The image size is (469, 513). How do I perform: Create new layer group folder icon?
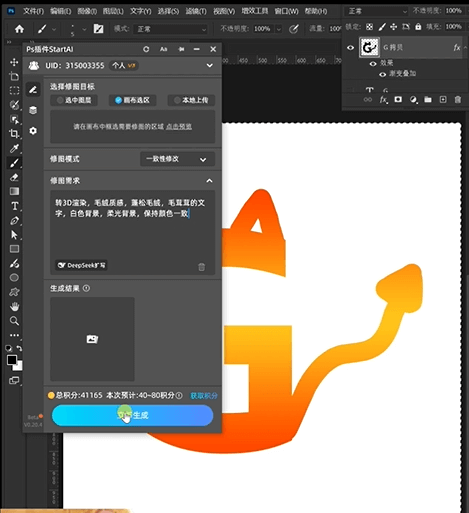[428, 99]
